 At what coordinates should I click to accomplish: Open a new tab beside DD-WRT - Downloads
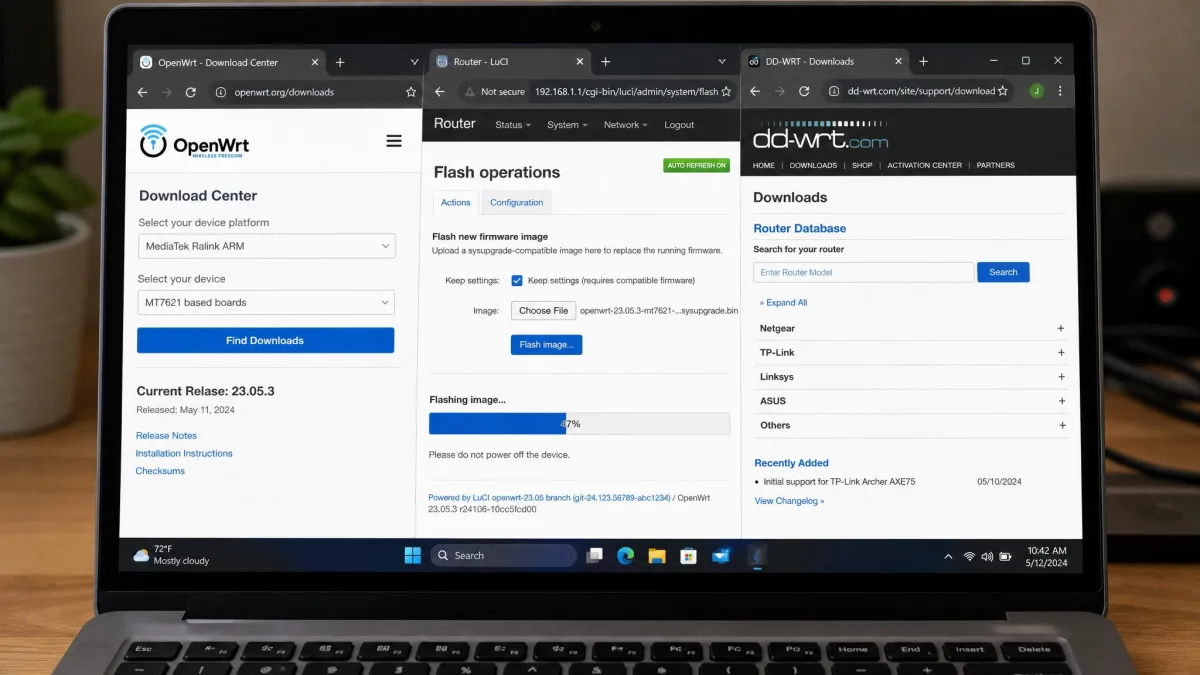tap(923, 61)
